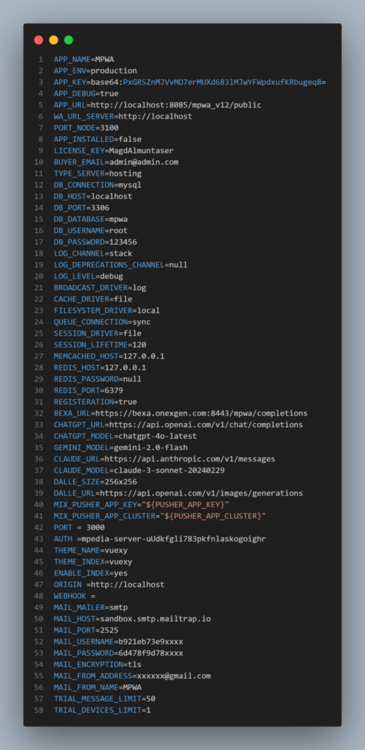Click the APP_ENV=production line
Image resolution: width=365 pixels, height=750 pixels.
click(x=95, y=71)
